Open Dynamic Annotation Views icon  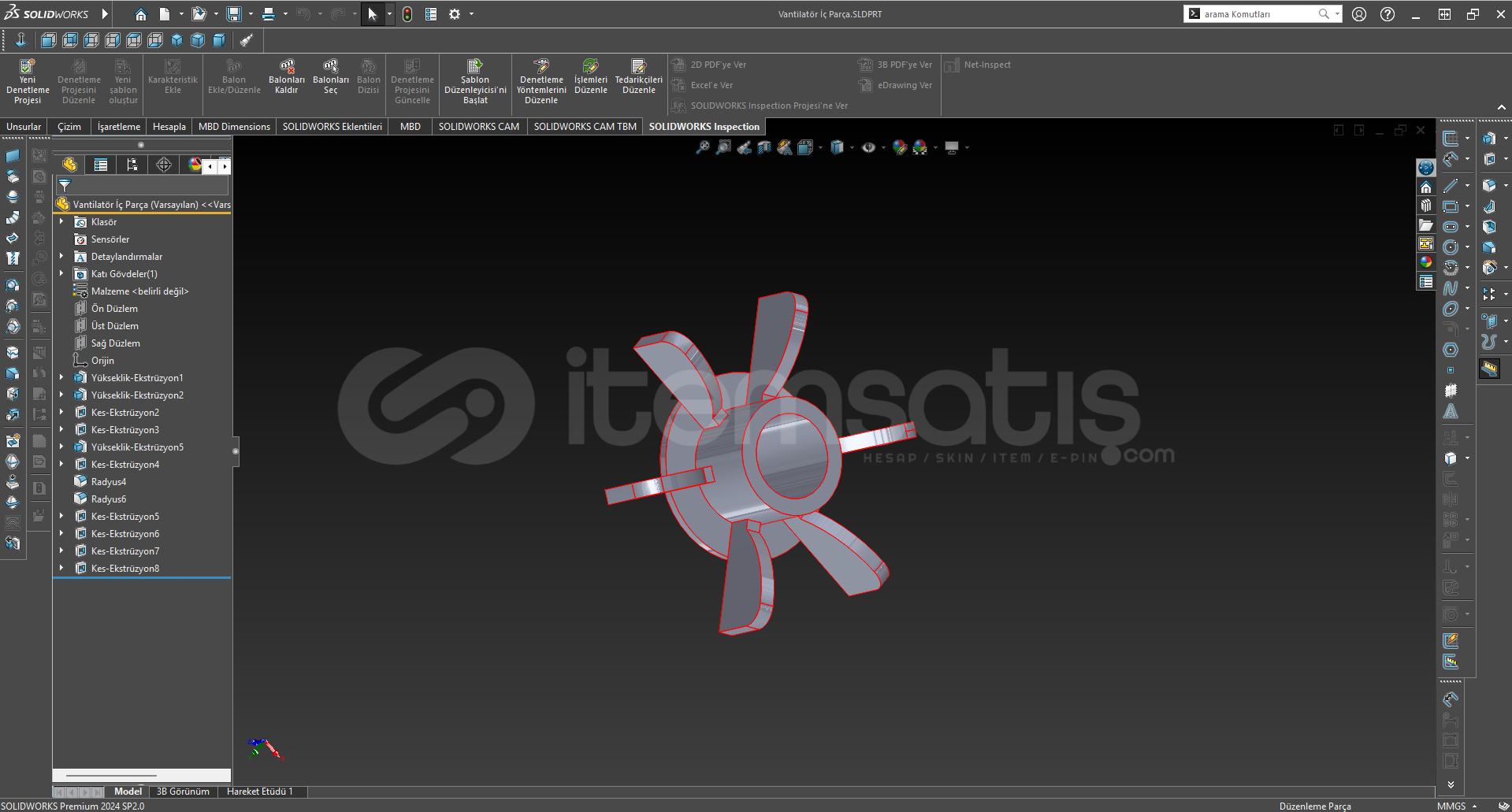[785, 147]
